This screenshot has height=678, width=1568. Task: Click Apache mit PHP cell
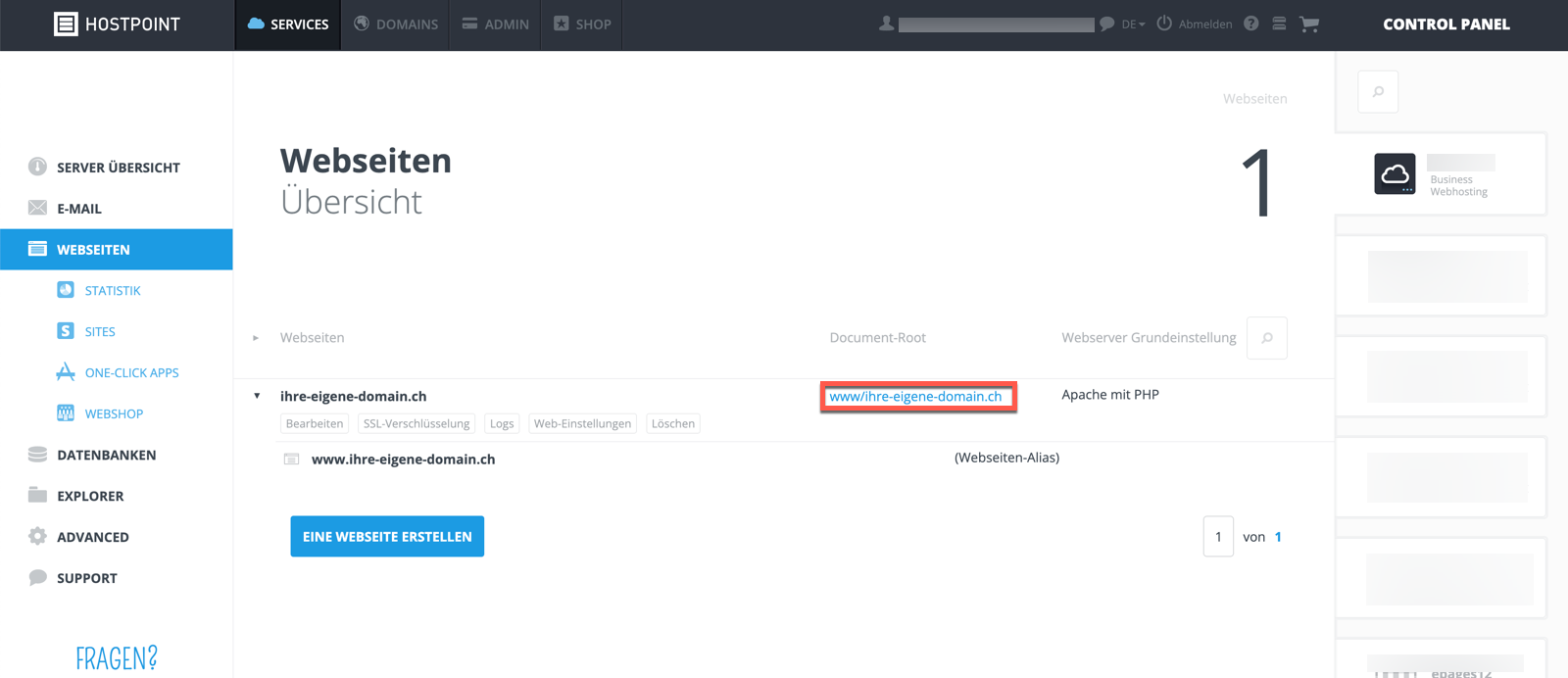pyautogui.click(x=1110, y=395)
